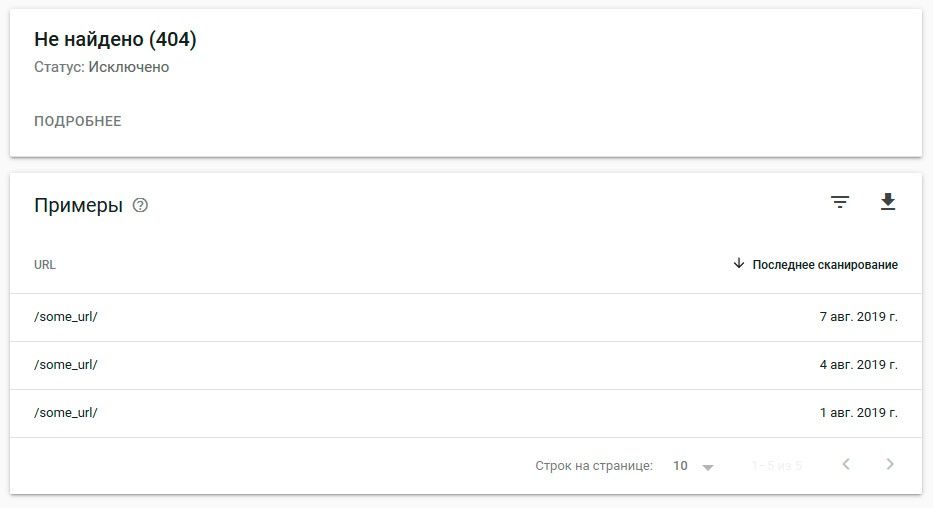
Task: Click the Примеры section title
Action: click(x=79, y=205)
